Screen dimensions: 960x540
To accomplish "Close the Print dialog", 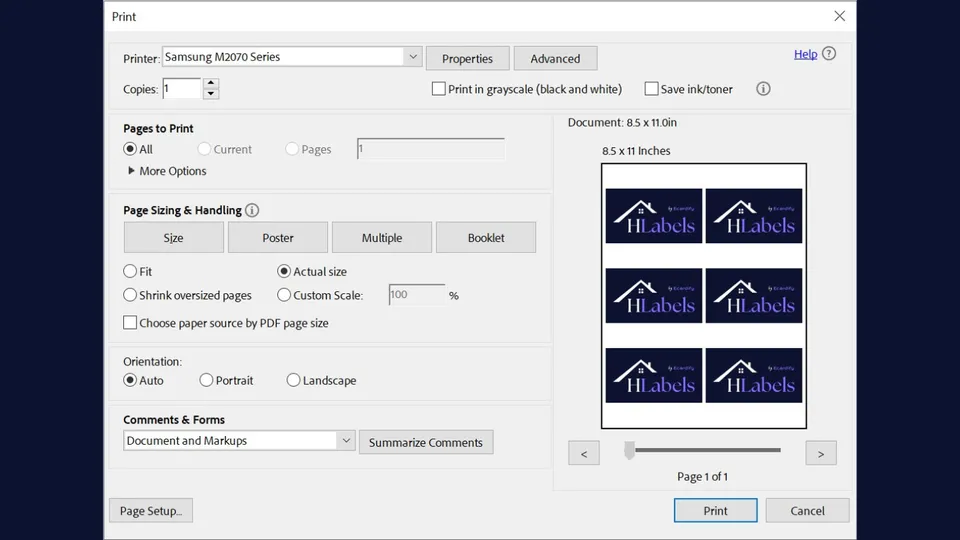I will [x=839, y=17].
